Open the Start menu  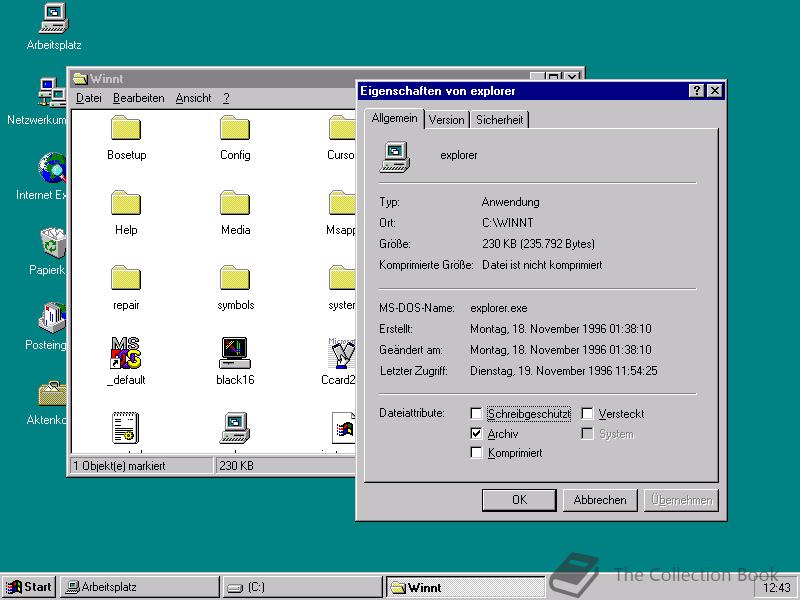coord(29,587)
